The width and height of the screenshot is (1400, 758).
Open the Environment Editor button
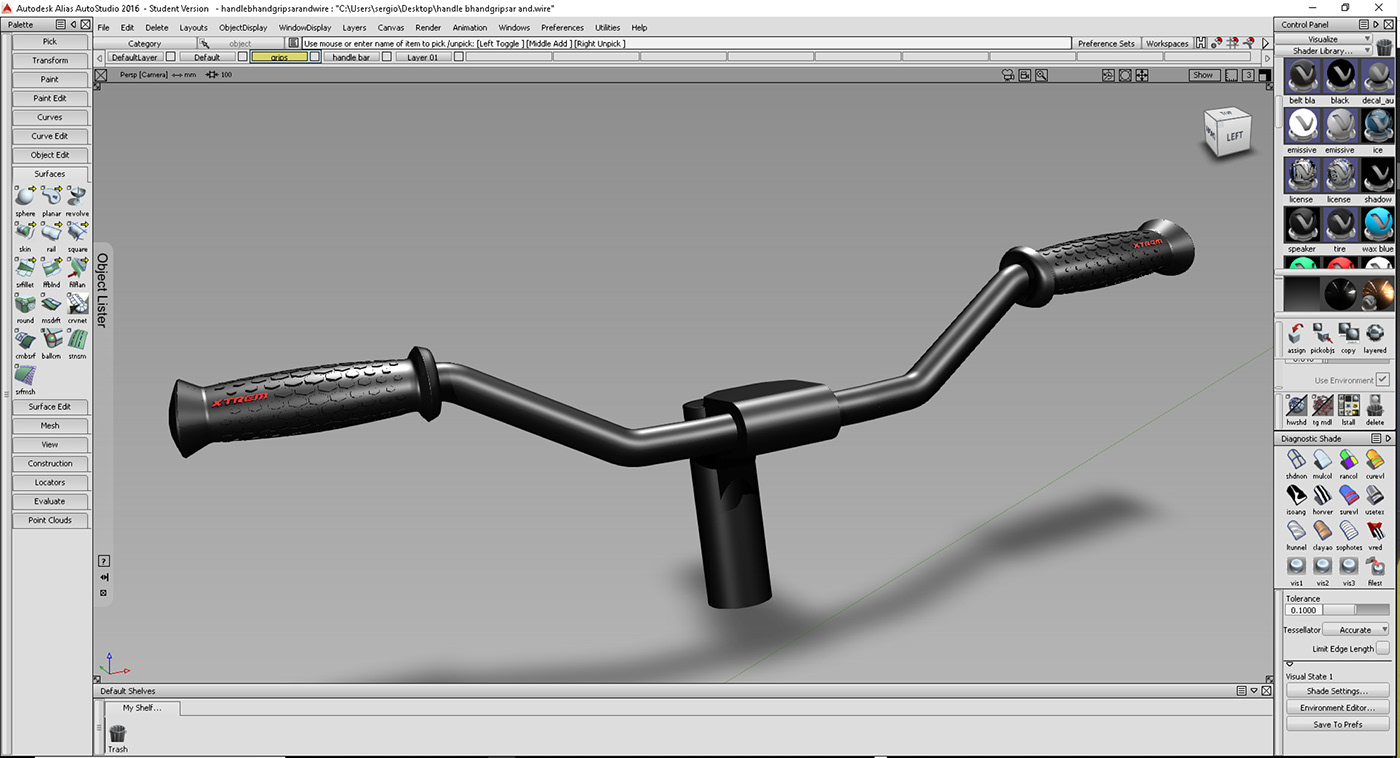(x=1337, y=708)
